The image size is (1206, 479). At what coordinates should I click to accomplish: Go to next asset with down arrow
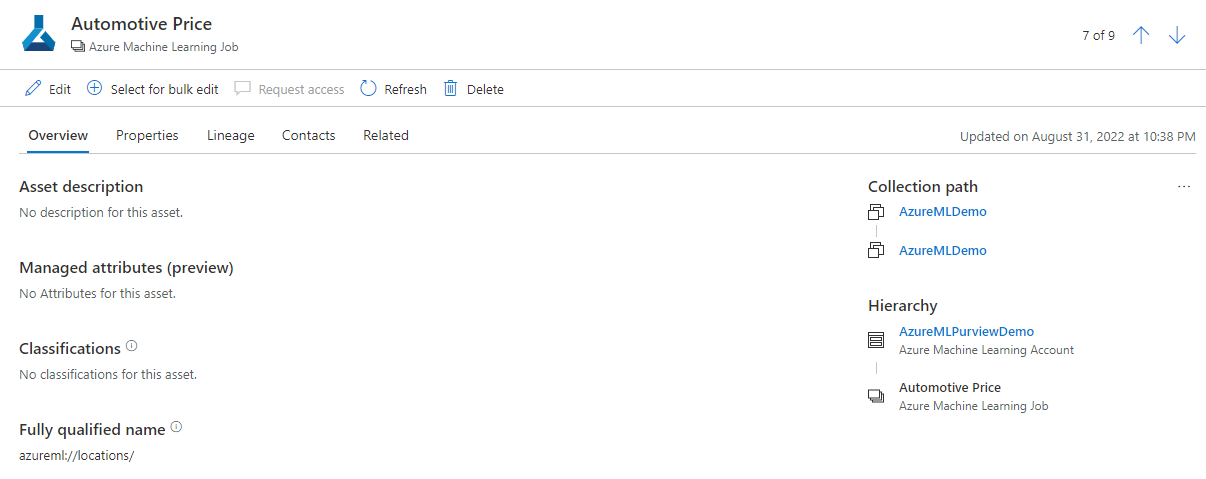tap(1177, 35)
